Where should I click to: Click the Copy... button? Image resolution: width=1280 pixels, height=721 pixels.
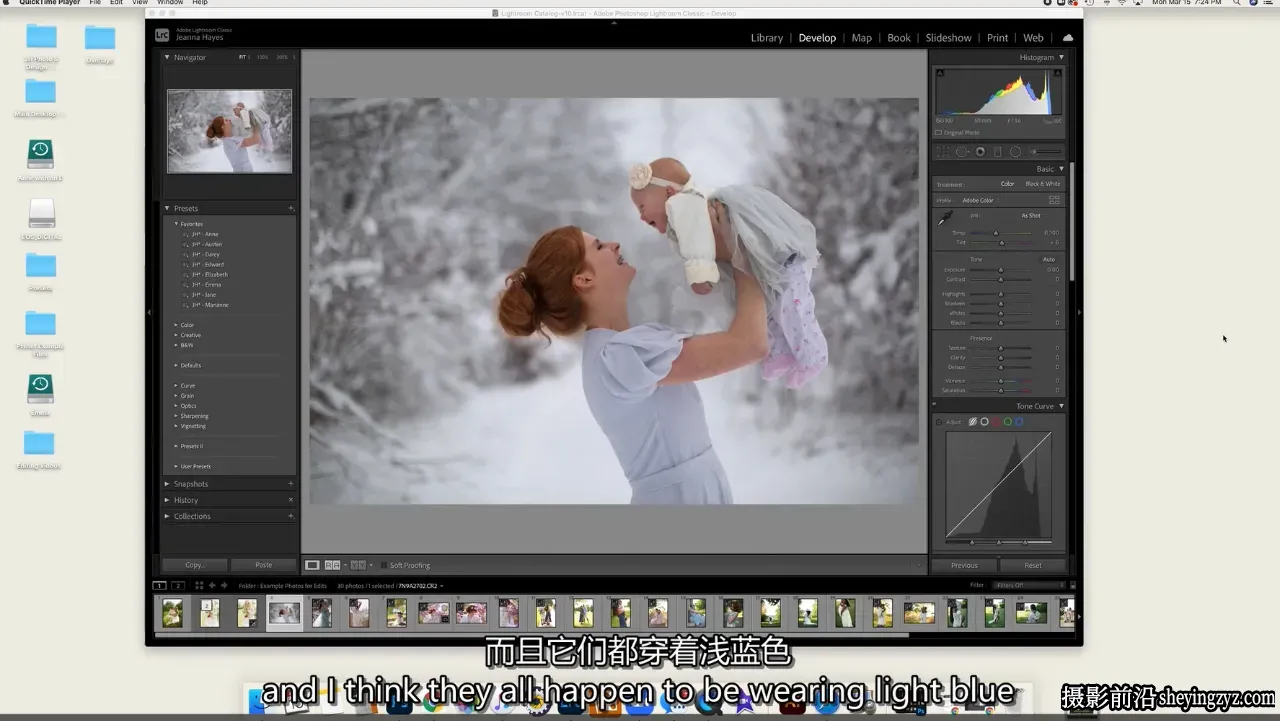tap(195, 565)
